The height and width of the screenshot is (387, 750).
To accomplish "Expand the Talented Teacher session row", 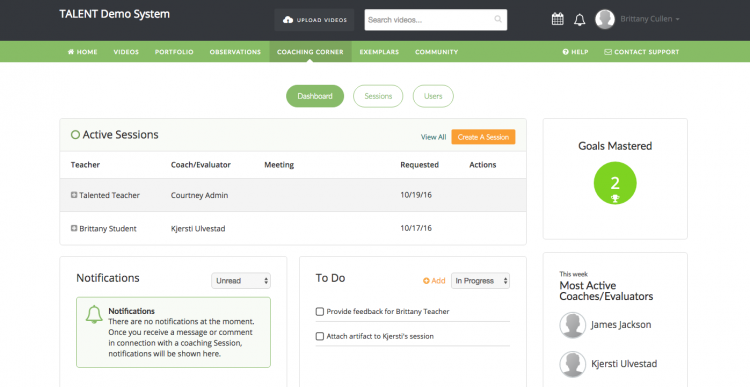I will point(74,195).
